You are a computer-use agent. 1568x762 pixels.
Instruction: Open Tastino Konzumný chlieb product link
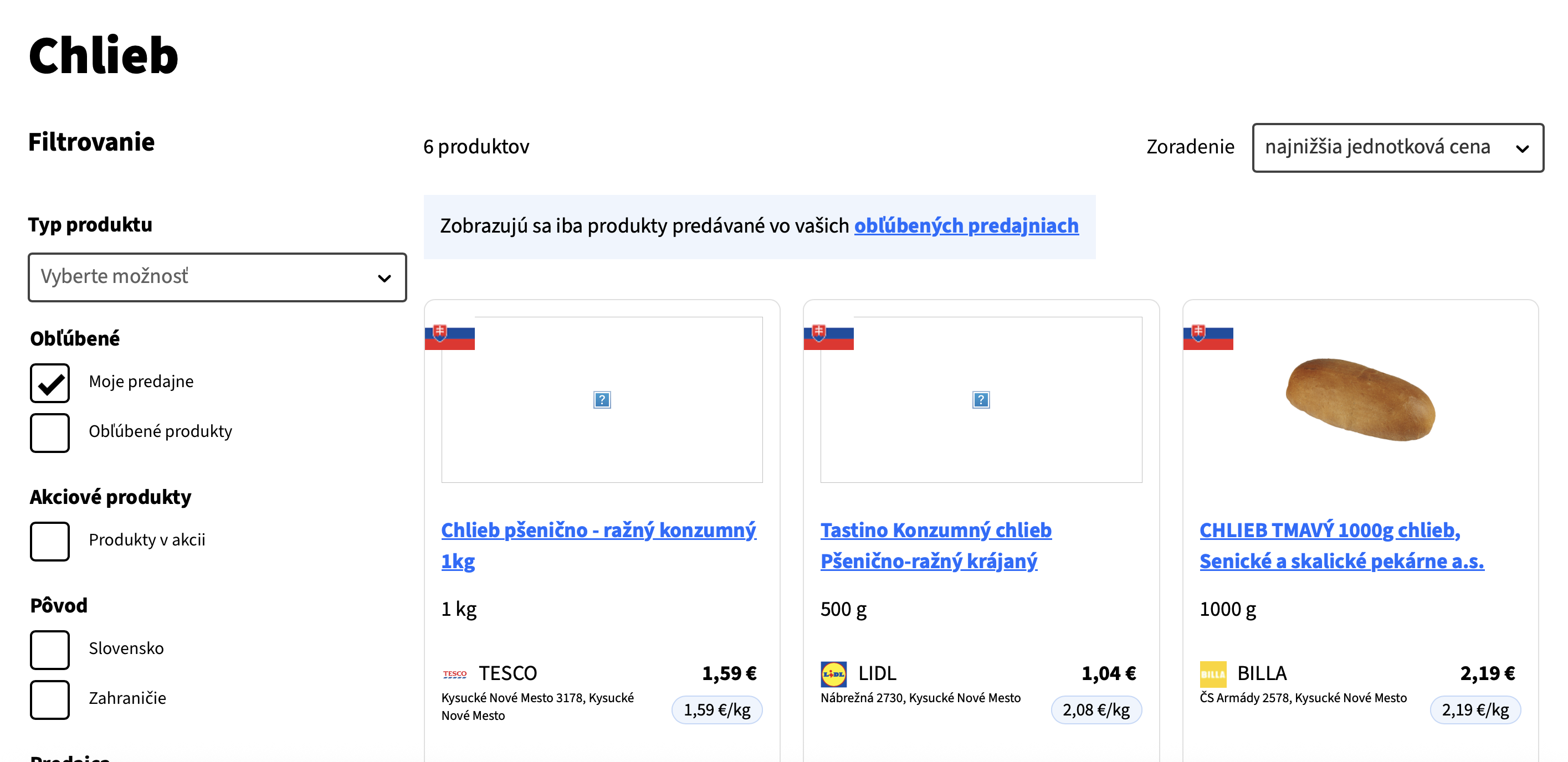click(936, 545)
